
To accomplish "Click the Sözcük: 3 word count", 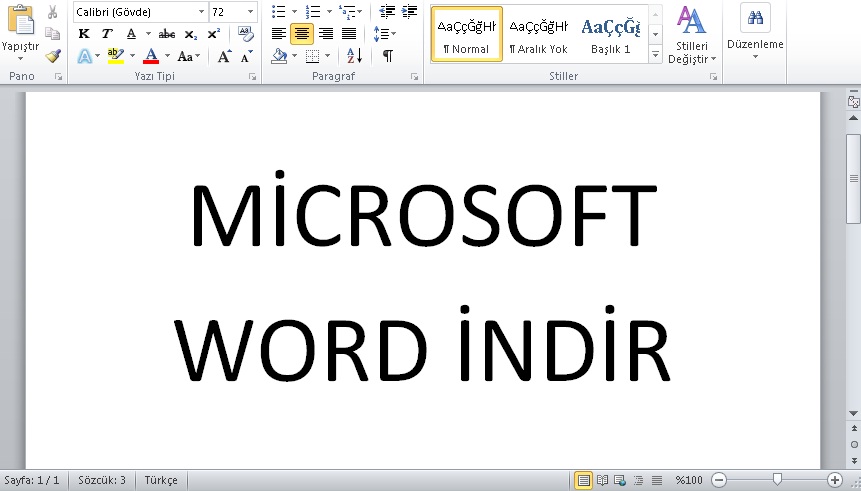I will coord(102,481).
